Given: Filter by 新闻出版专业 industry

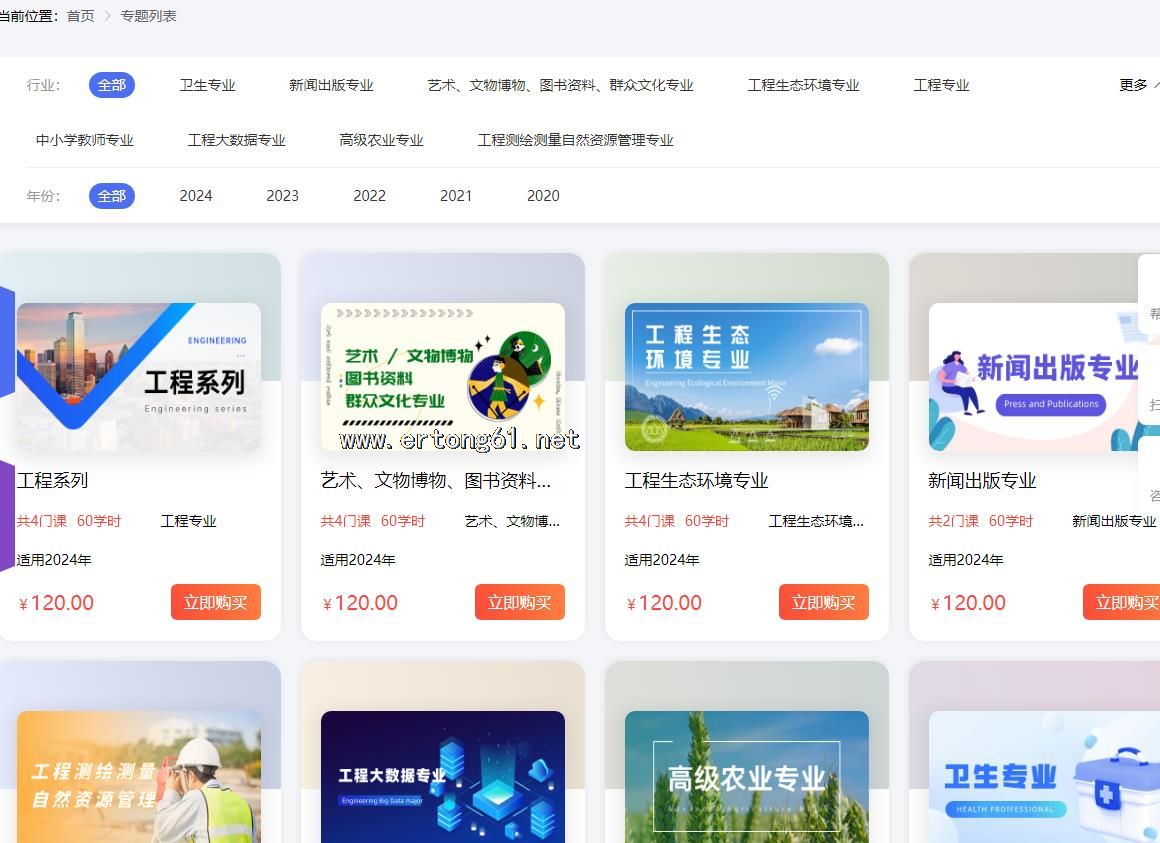Looking at the screenshot, I should tap(331, 85).
